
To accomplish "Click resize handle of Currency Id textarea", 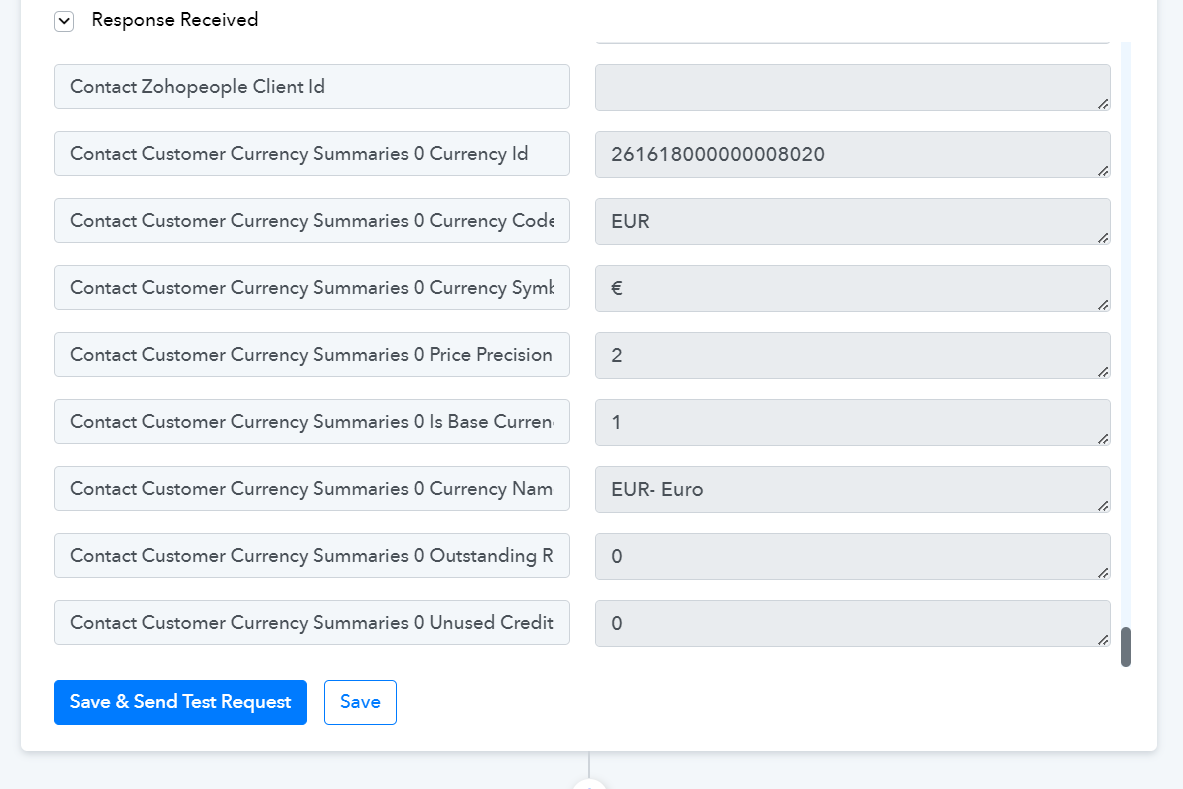I will 1103,171.
